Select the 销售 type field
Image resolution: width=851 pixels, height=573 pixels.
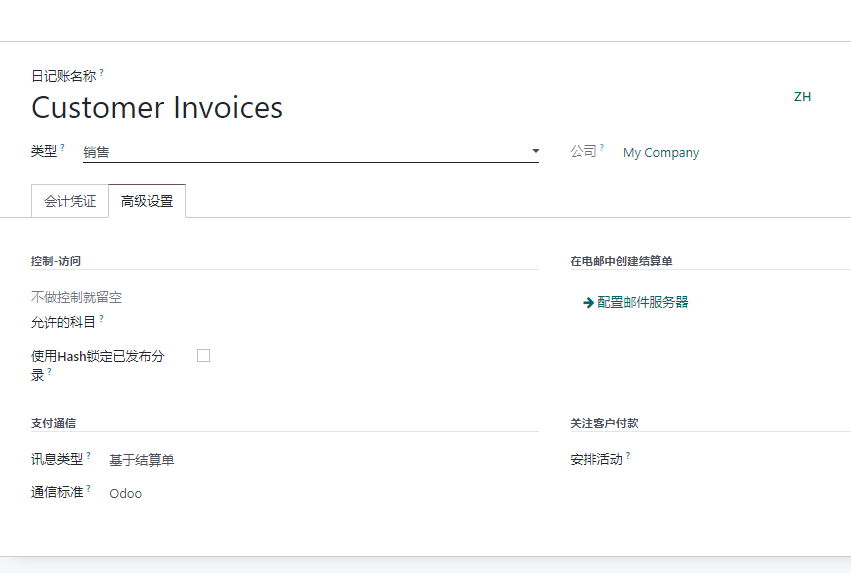pos(310,152)
